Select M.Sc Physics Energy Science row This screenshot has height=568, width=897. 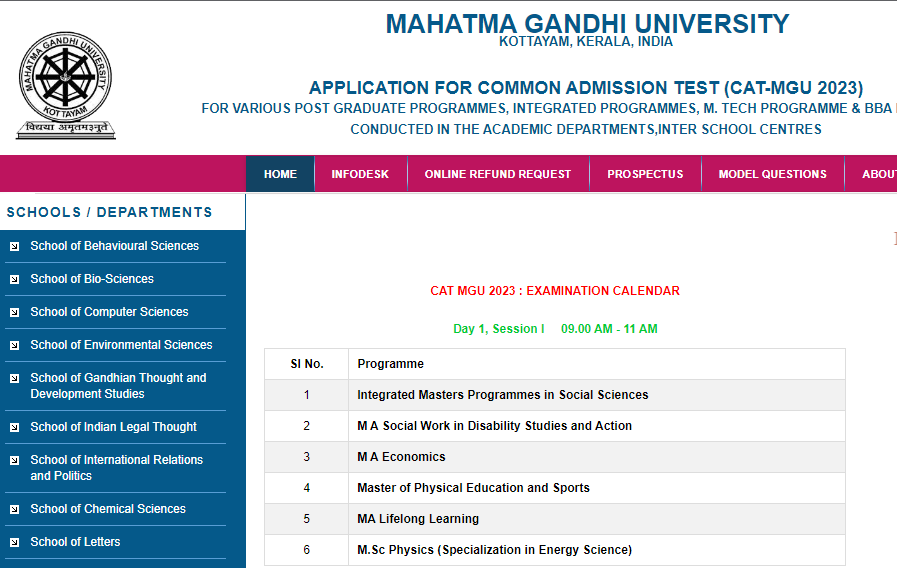tap(555, 550)
